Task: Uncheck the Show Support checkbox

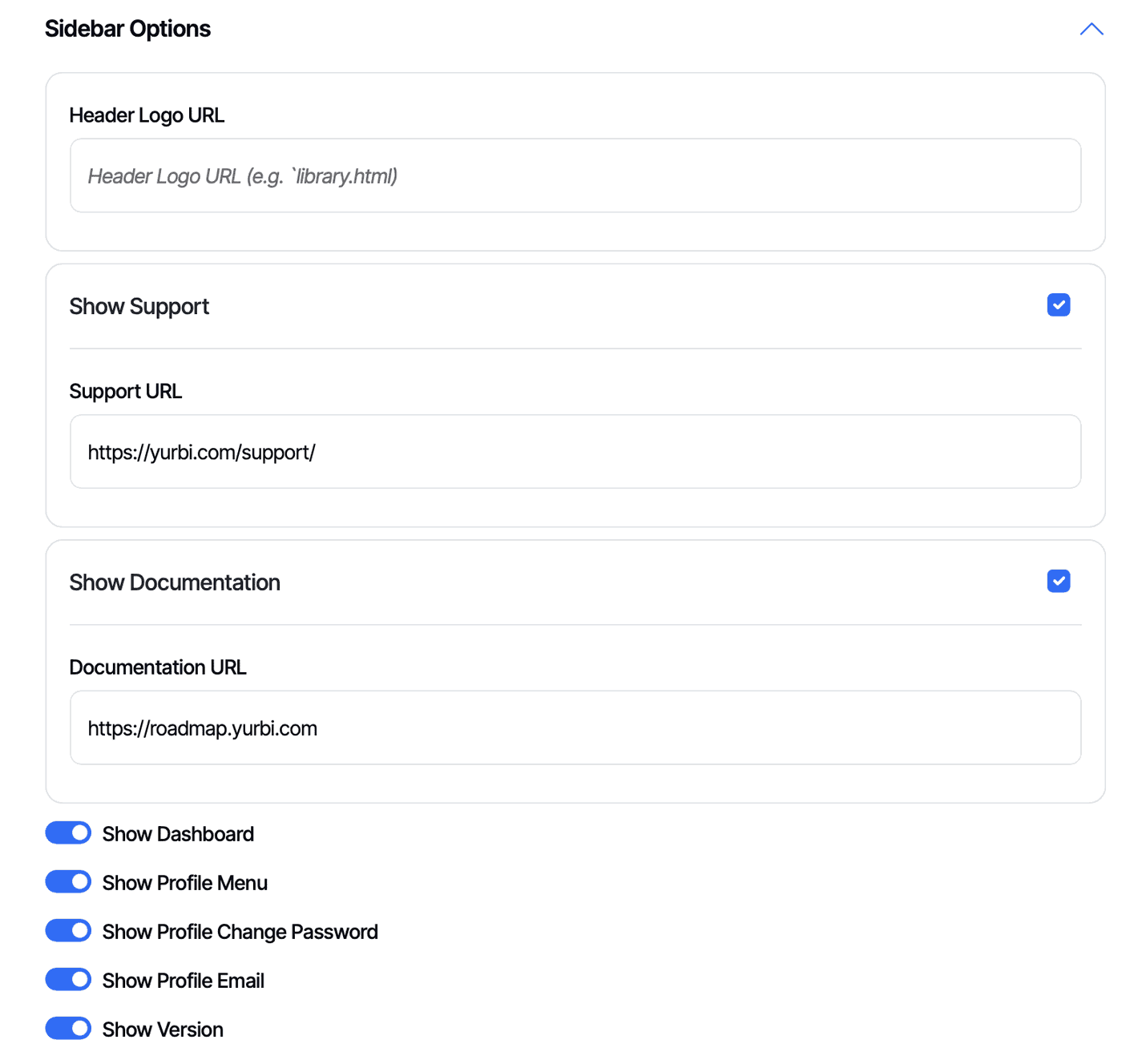Action: 1058,305
